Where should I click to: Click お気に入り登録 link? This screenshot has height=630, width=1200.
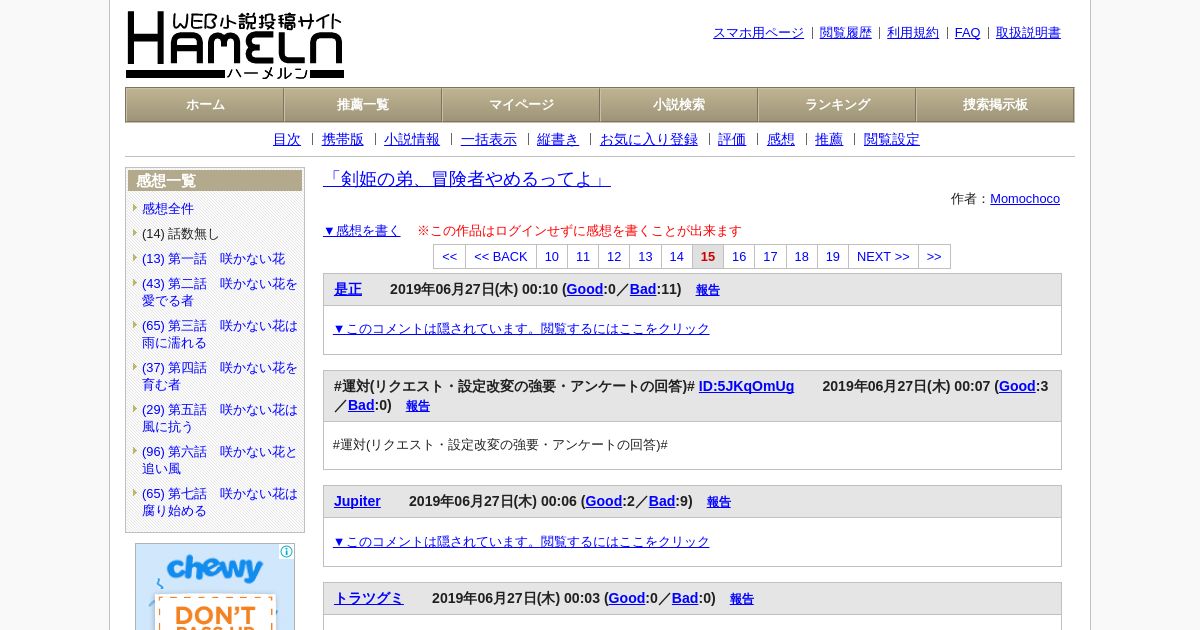649,140
